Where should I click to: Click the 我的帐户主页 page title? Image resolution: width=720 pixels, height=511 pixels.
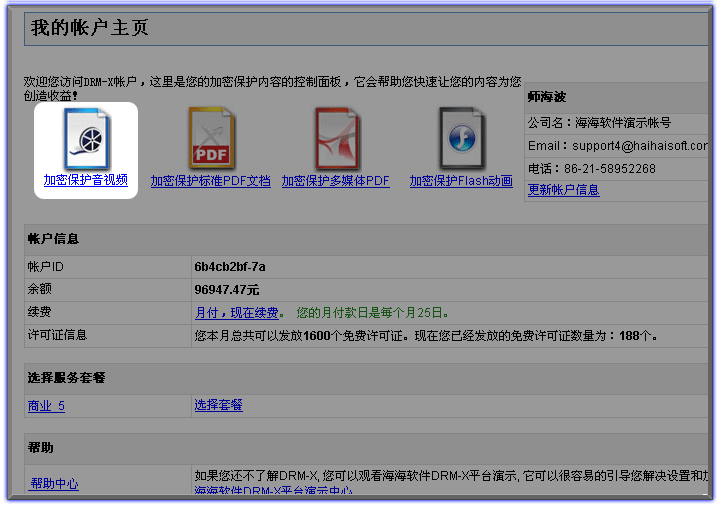[90, 28]
